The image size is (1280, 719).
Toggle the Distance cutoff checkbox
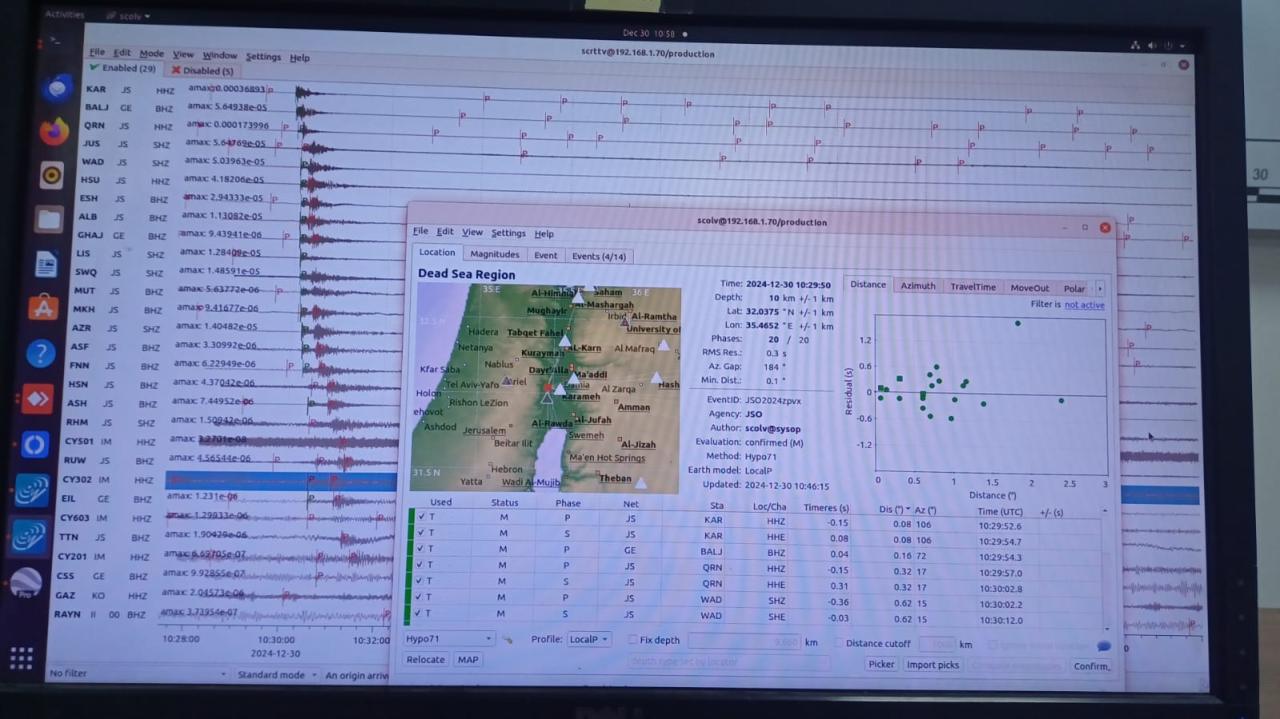839,643
